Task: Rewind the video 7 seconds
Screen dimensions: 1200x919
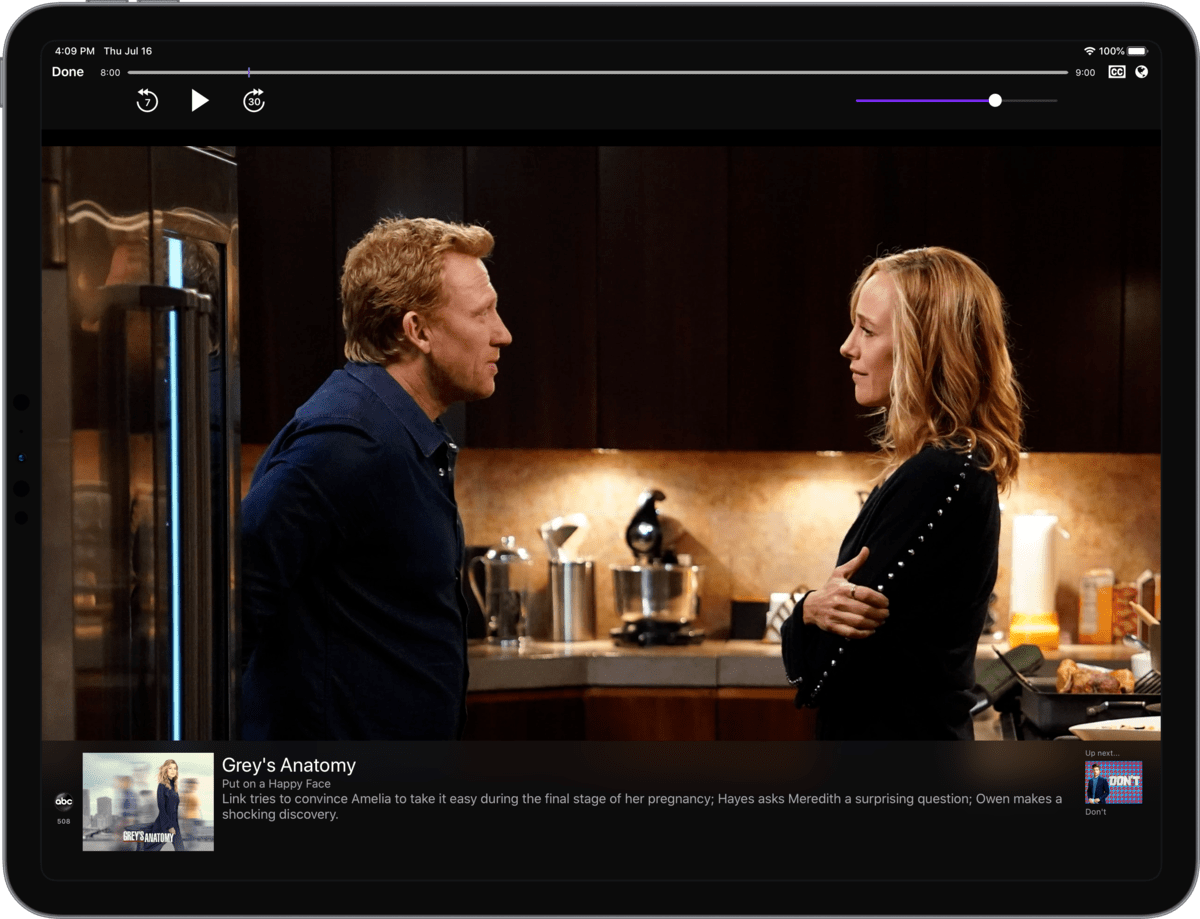Action: point(147,100)
